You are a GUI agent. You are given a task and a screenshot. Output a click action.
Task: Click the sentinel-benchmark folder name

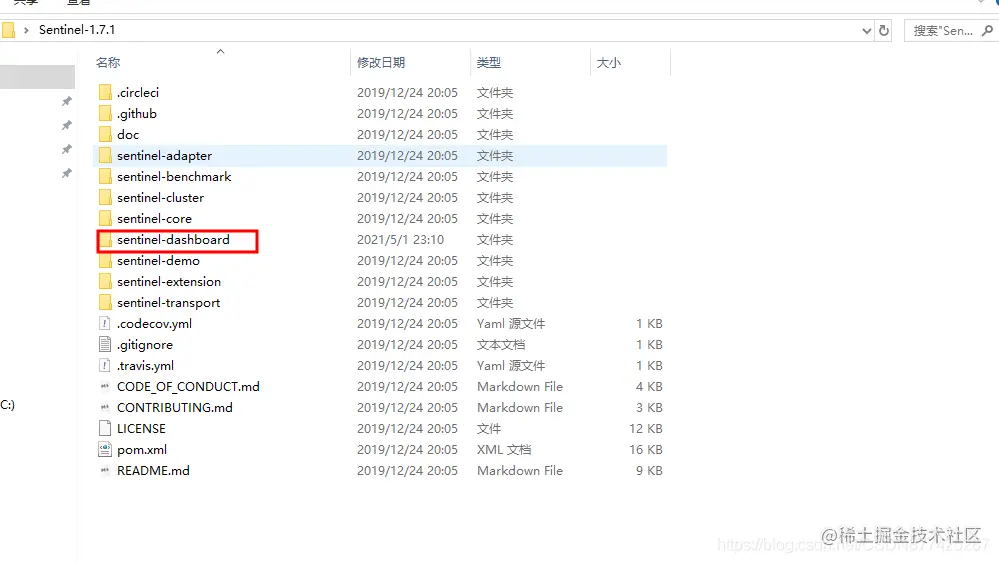point(174,176)
